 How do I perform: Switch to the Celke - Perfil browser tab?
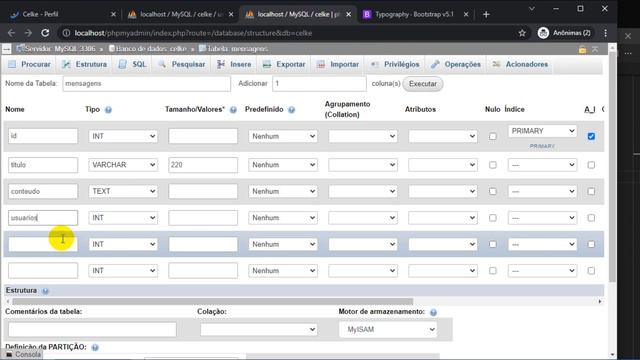(61, 14)
